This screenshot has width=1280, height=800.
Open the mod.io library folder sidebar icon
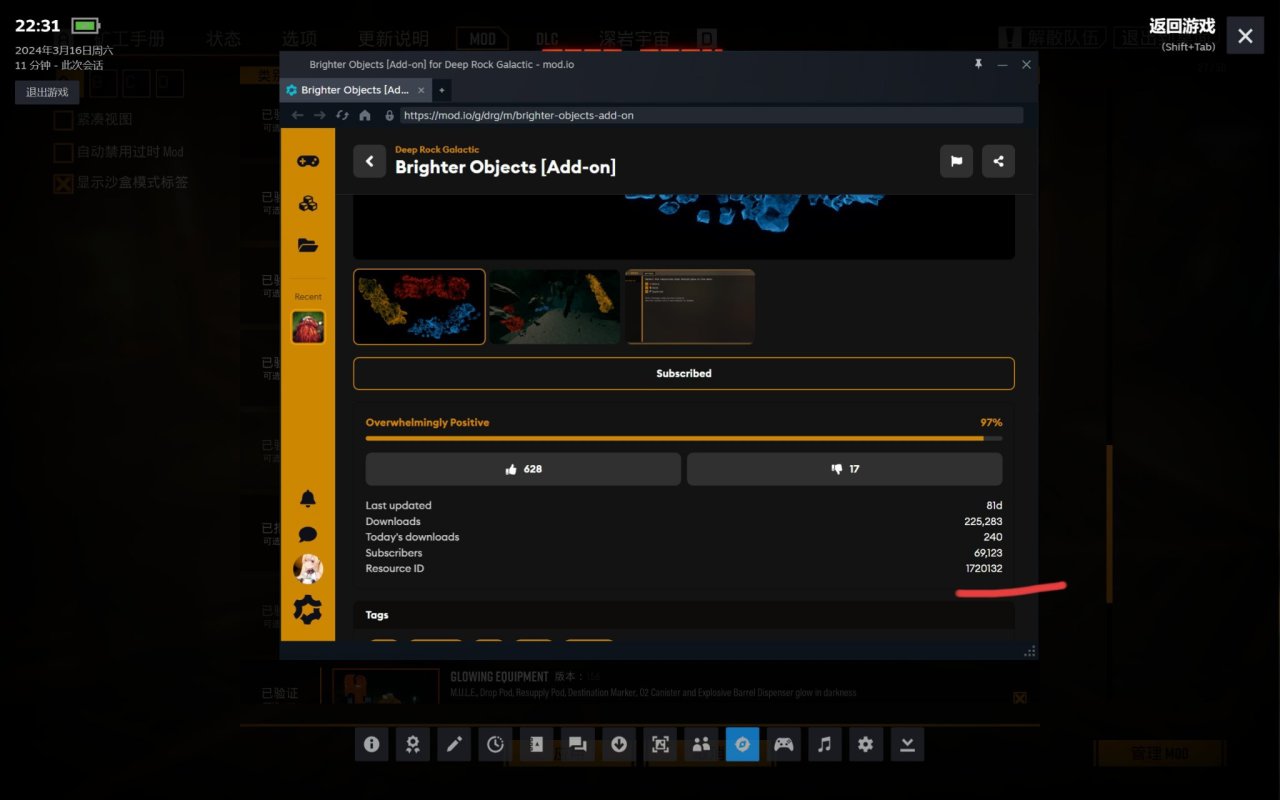[x=308, y=245]
